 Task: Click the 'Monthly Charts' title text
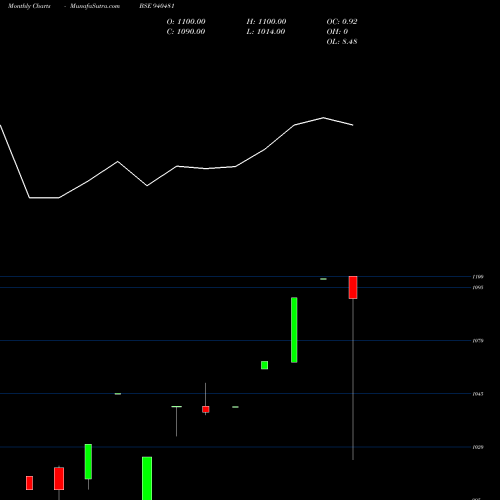29,6
